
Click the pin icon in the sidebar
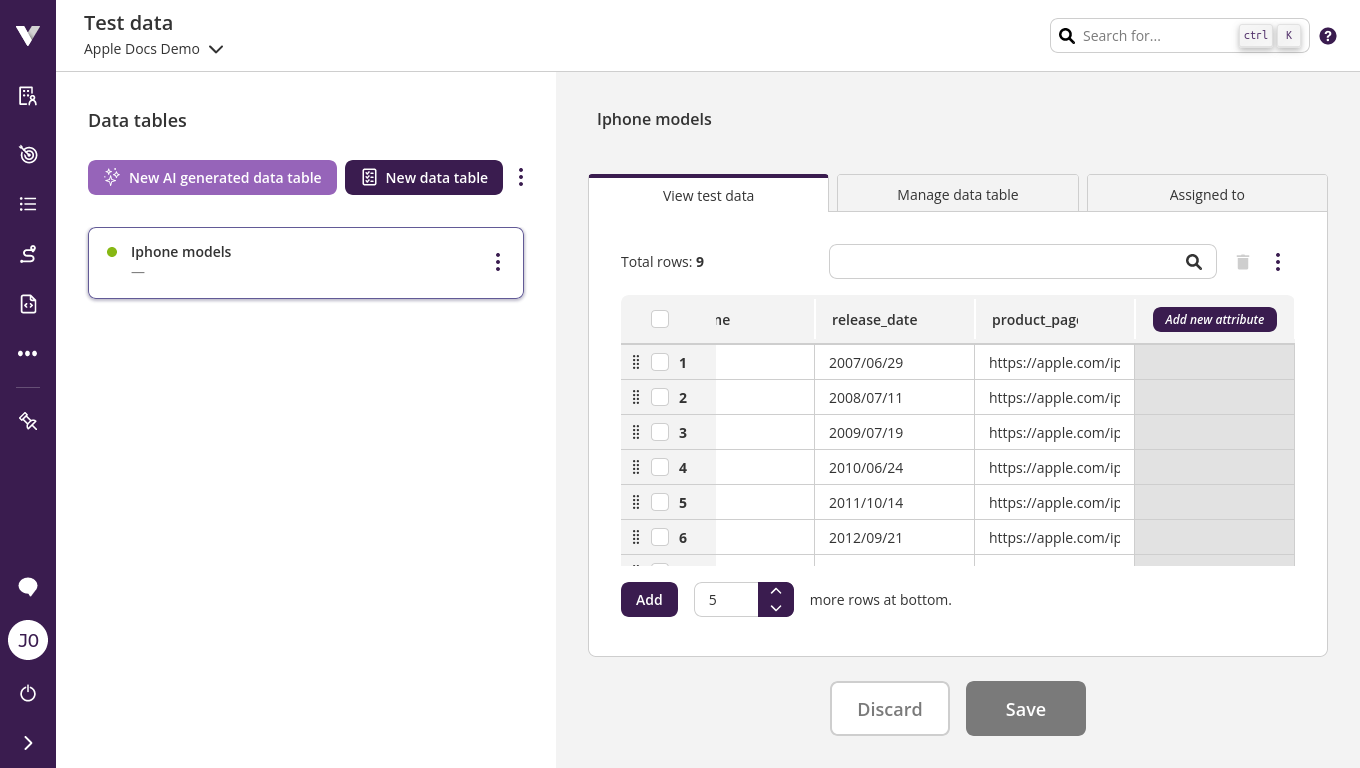coord(28,421)
